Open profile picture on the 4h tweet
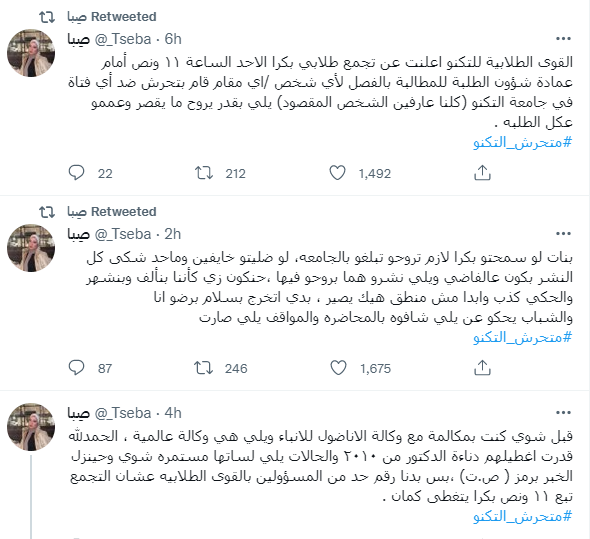 [31, 427]
